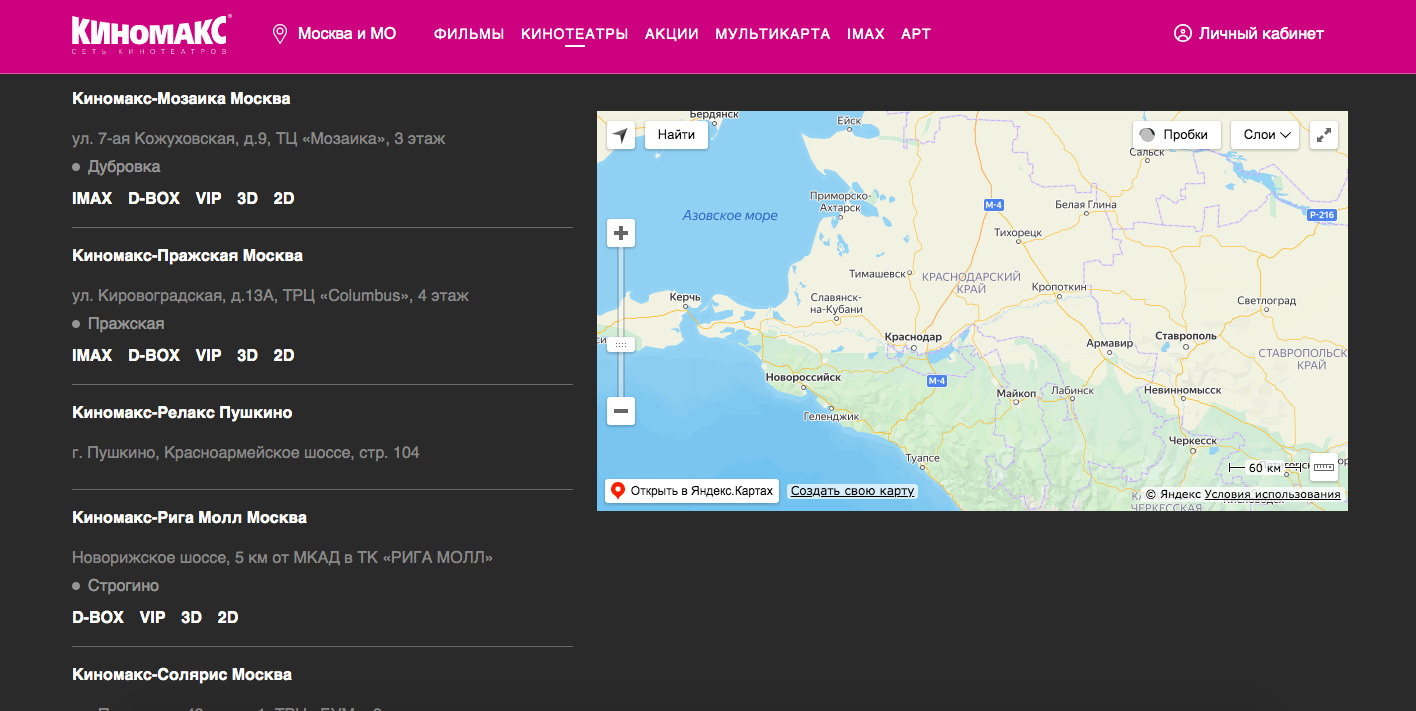
Task: Click 3D tag under Киномакс-Пражская
Action: pos(247,356)
